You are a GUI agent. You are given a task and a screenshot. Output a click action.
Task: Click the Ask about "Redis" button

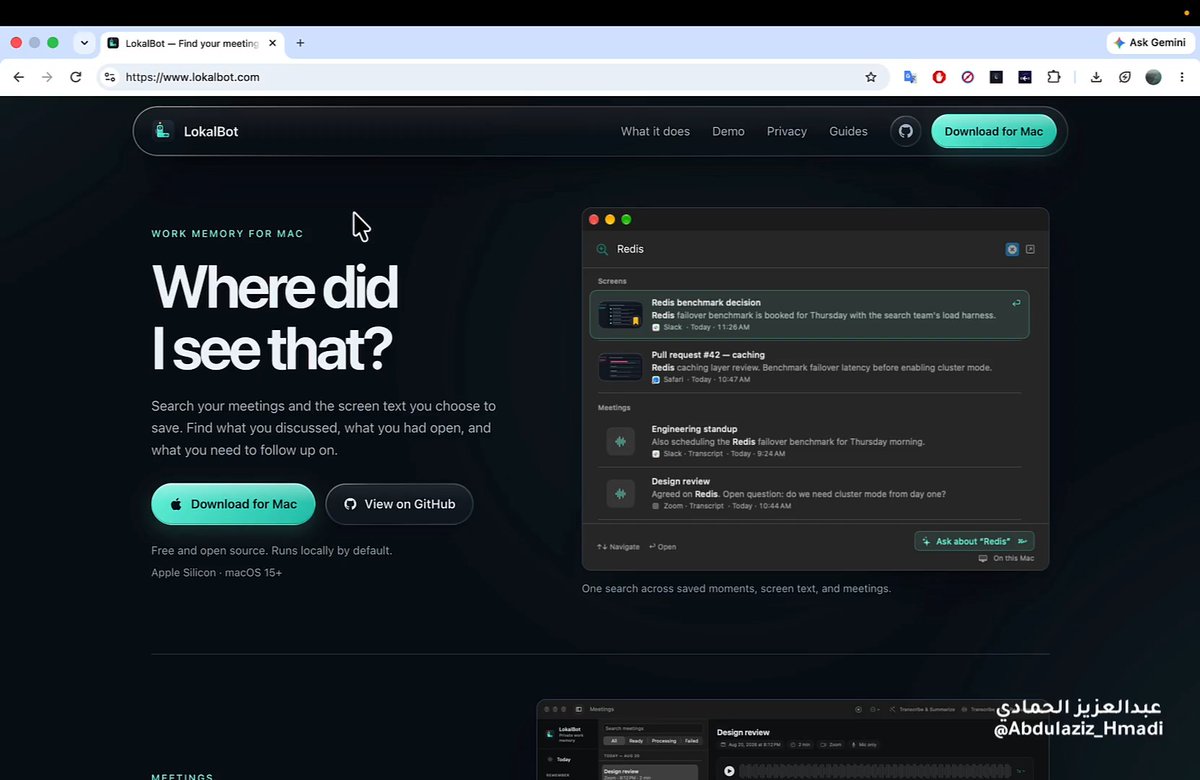(x=974, y=541)
